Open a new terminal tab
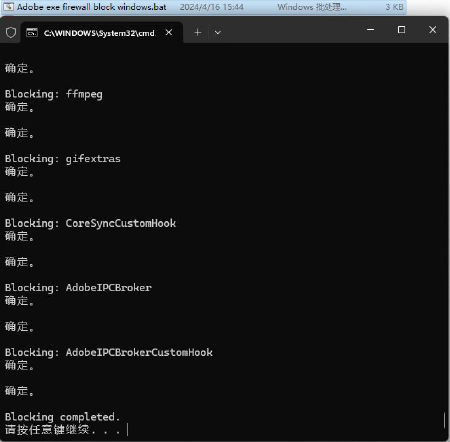 (x=198, y=32)
